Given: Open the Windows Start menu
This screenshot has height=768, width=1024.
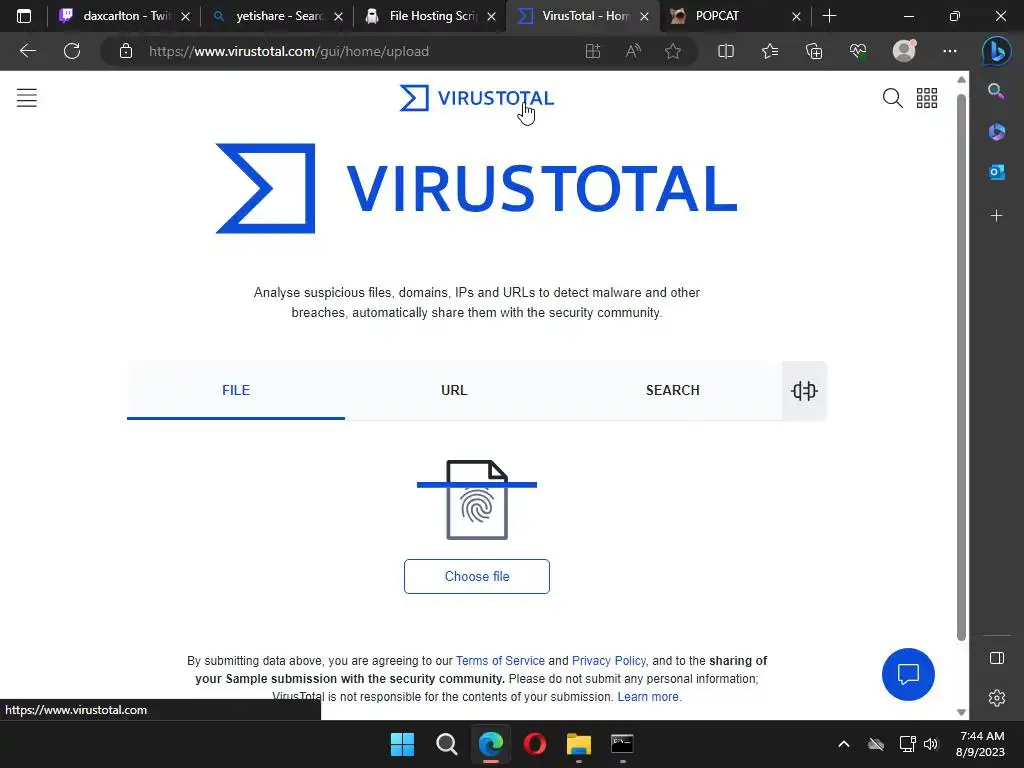Looking at the screenshot, I should 402,743.
